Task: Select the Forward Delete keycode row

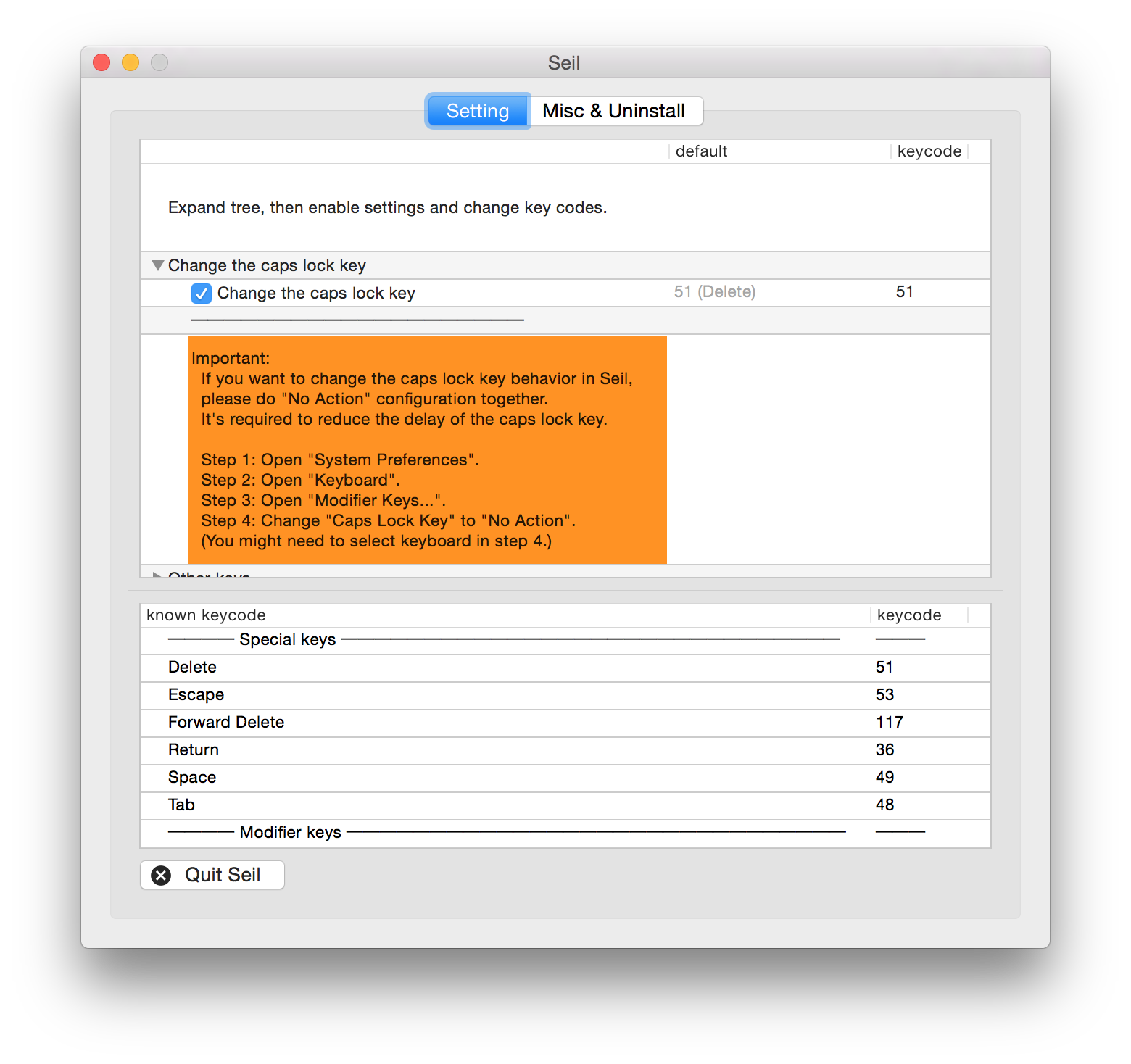Action: tap(565, 723)
